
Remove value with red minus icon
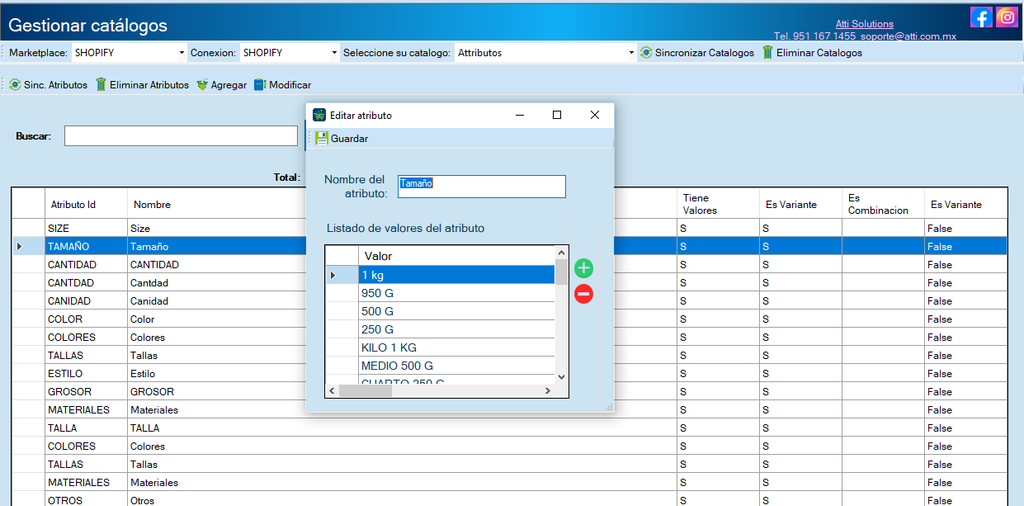(x=583, y=294)
